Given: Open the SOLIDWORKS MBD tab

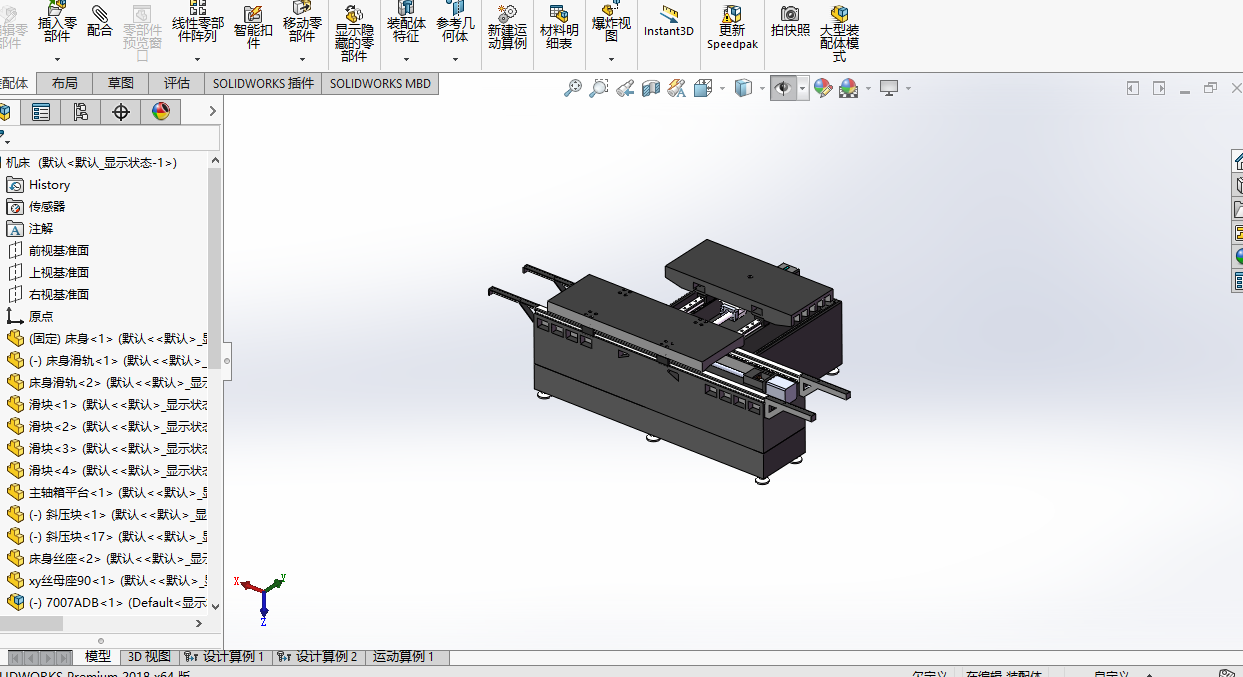Looking at the screenshot, I should [x=380, y=84].
